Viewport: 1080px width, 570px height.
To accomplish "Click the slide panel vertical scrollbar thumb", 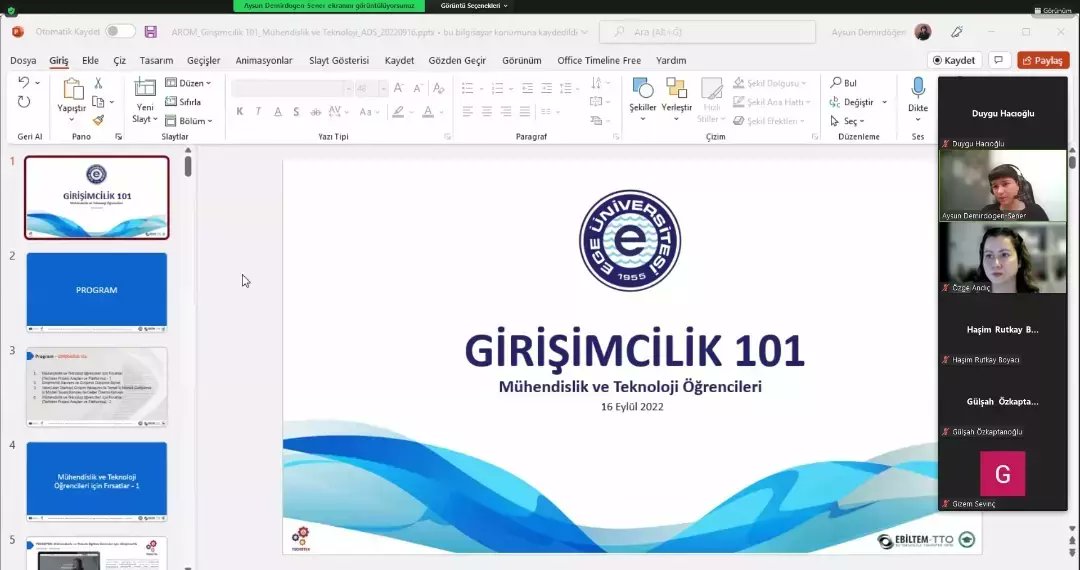I will click(x=188, y=166).
